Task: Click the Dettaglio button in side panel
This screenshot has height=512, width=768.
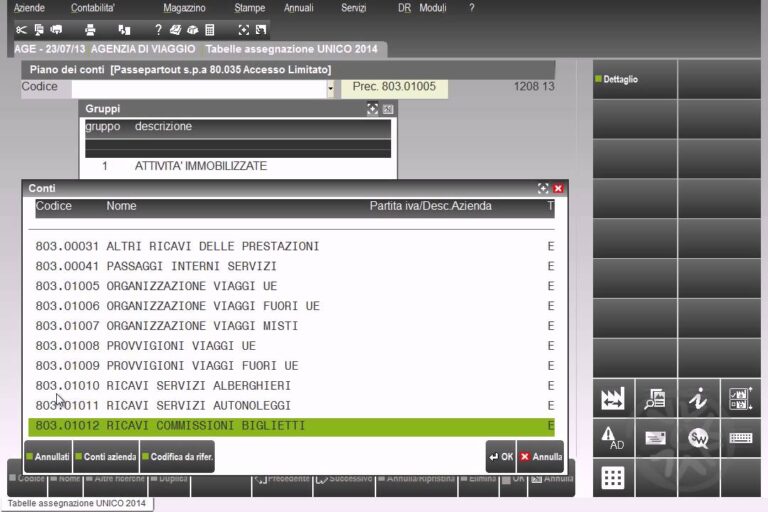Action: click(635, 79)
